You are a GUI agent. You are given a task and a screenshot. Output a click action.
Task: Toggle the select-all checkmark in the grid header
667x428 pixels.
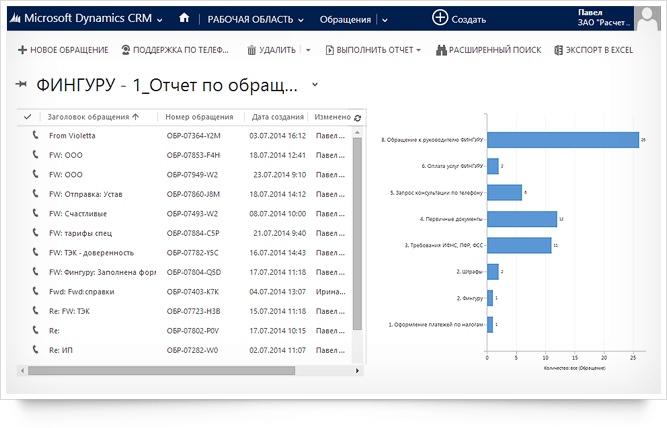(x=28, y=117)
